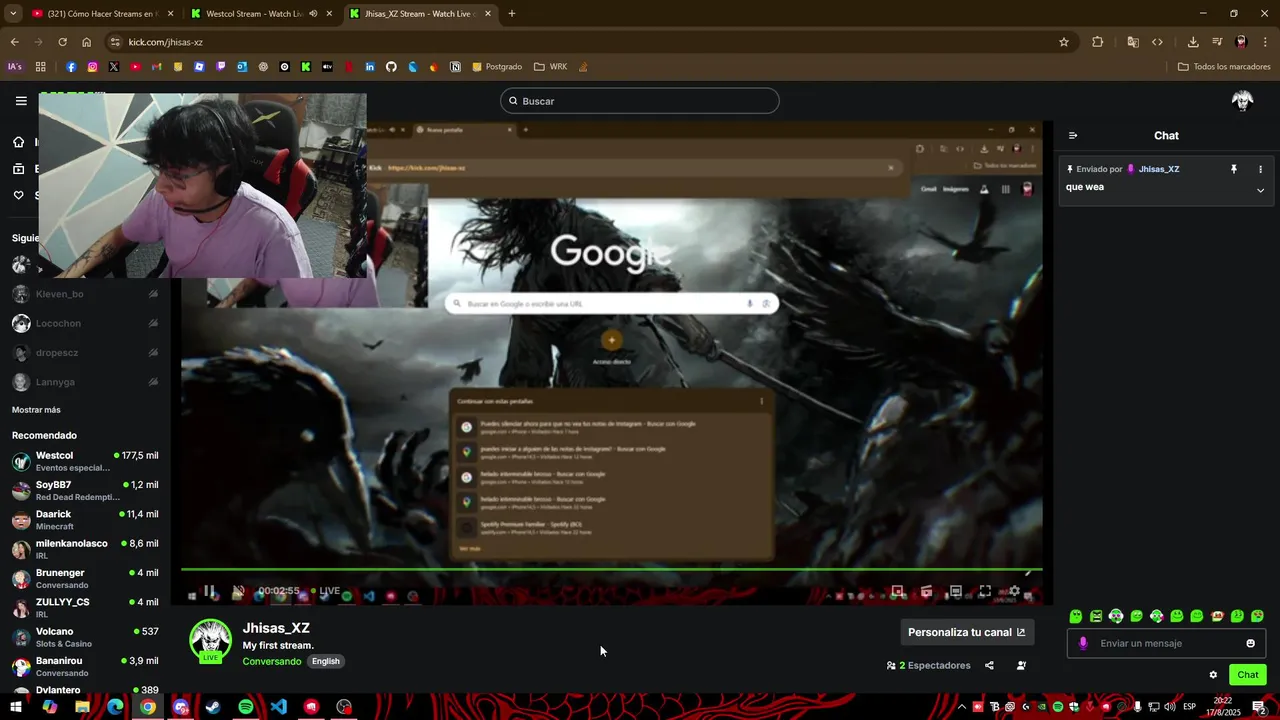Open moderator tools icon next to share

pos(1021,665)
